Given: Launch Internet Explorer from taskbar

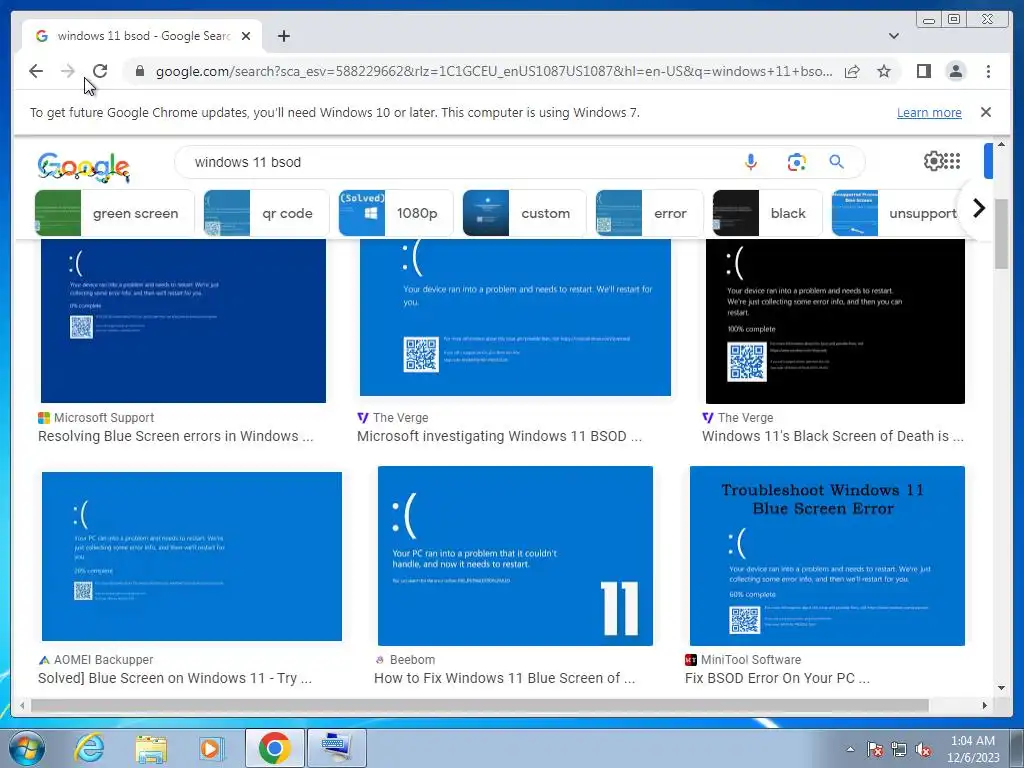Looking at the screenshot, I should pos(89,748).
